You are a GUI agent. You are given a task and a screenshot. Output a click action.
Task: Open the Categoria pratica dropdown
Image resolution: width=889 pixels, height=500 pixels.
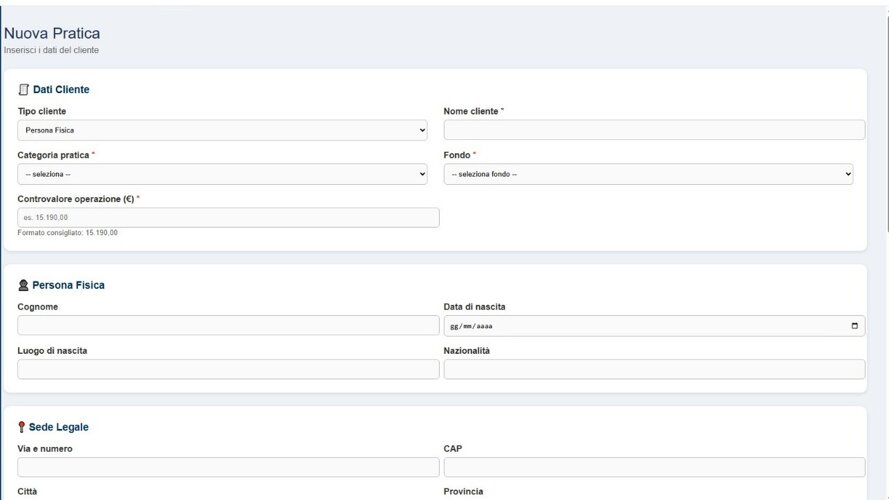click(x=222, y=174)
